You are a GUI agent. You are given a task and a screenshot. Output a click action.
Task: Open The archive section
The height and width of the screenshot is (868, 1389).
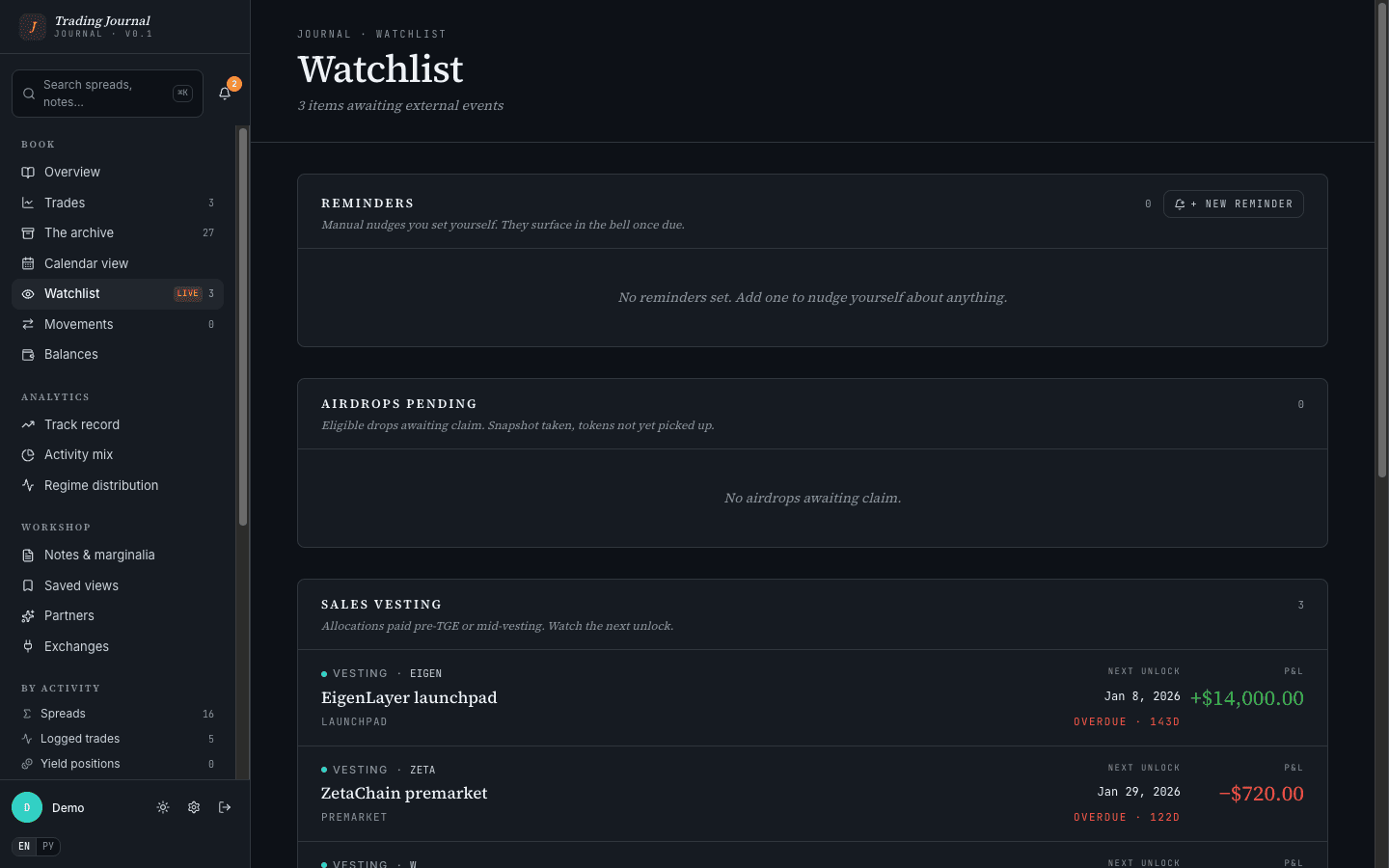point(118,233)
